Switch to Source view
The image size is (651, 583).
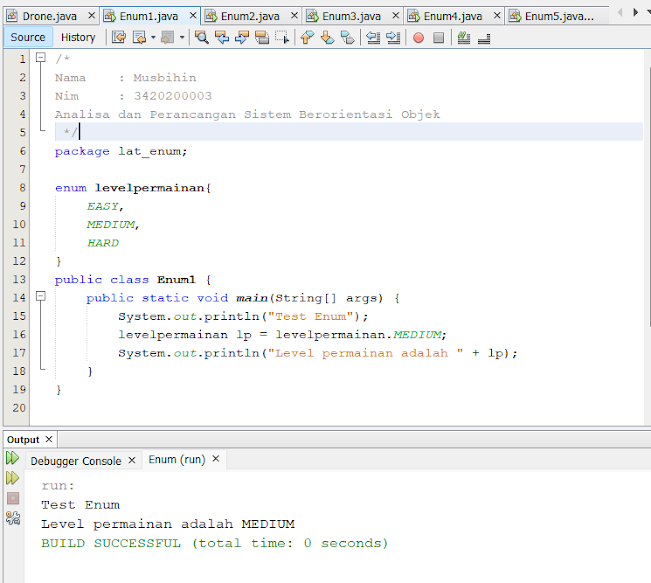click(28, 37)
